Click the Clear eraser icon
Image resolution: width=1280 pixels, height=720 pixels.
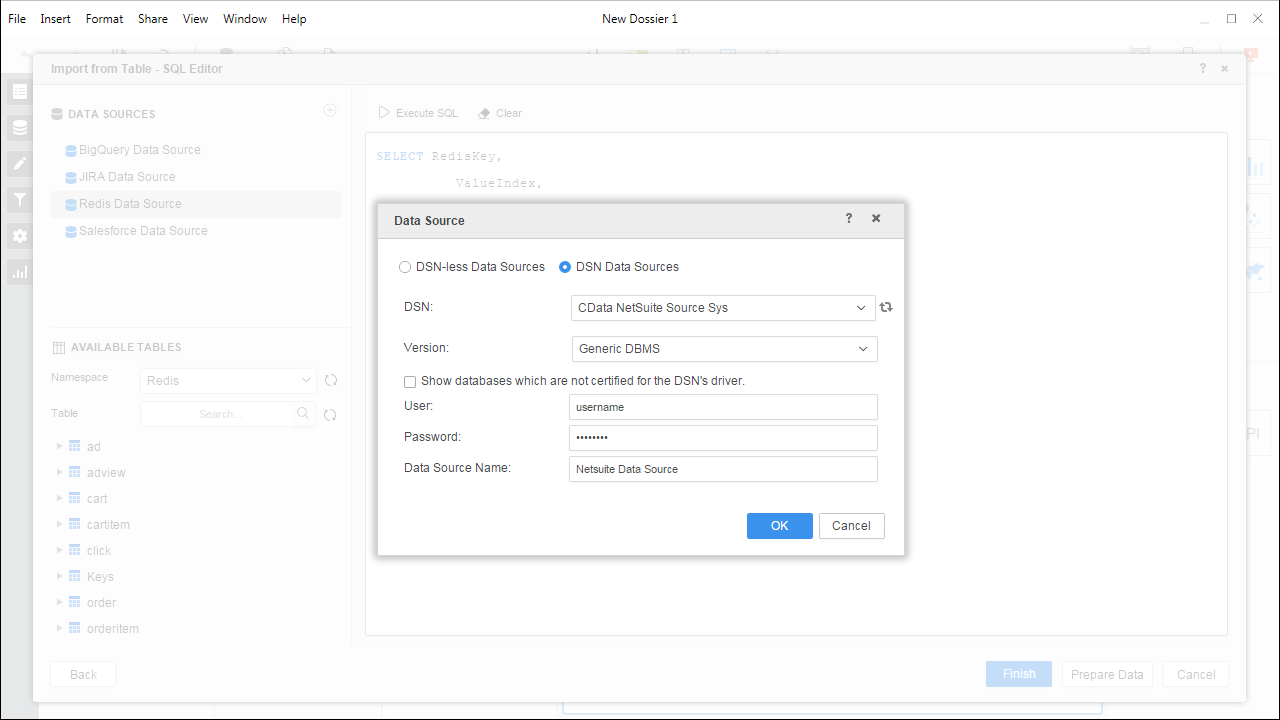[x=485, y=113]
